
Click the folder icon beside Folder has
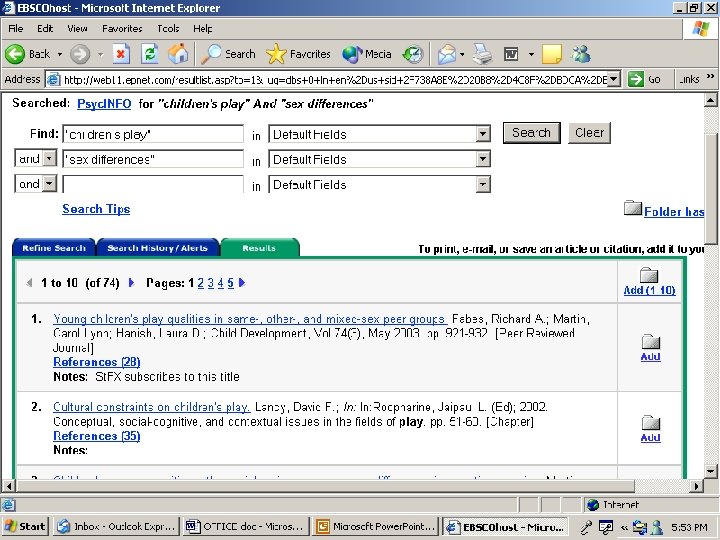(x=633, y=208)
